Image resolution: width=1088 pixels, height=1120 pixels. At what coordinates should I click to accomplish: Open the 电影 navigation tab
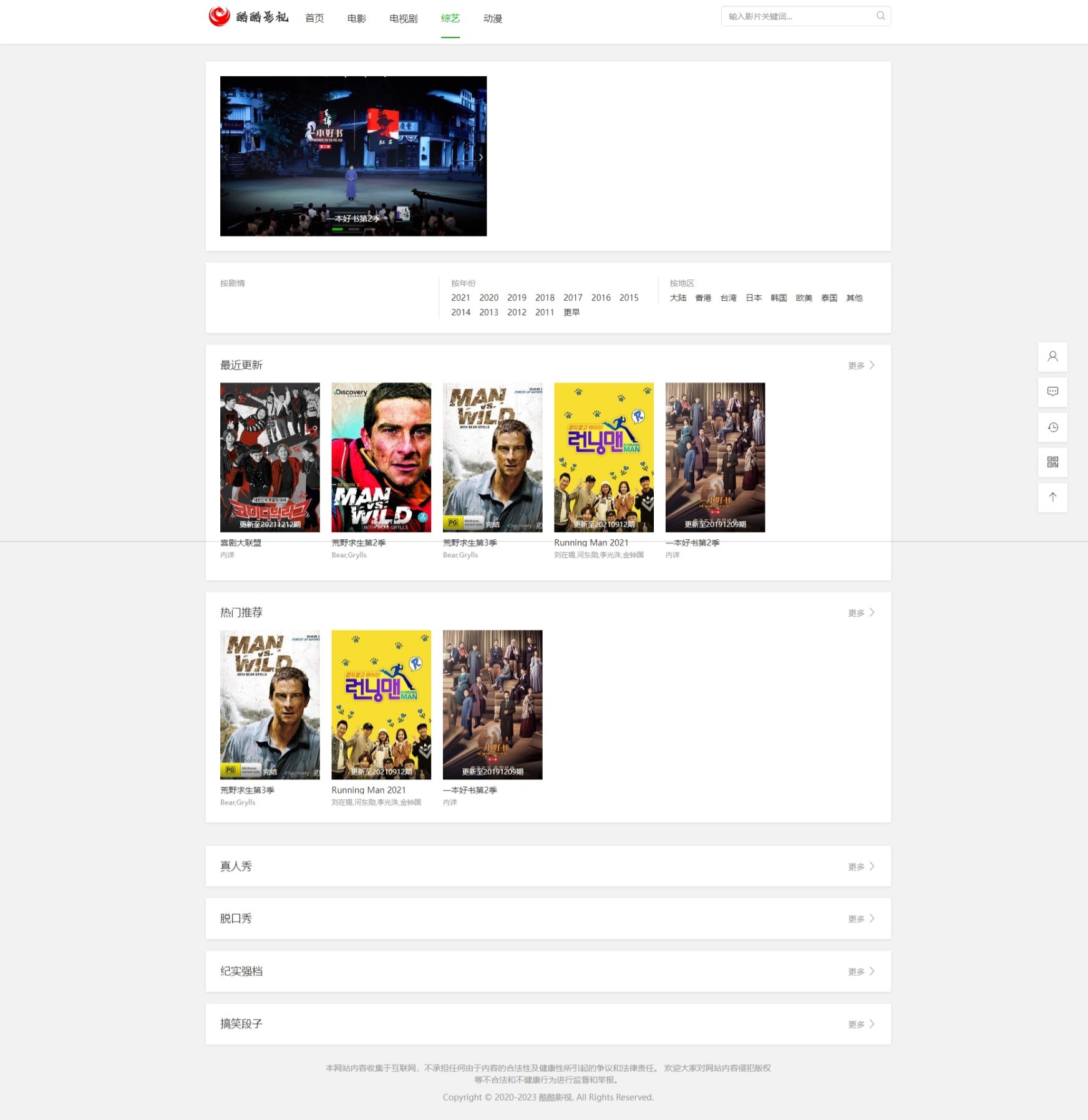pos(356,19)
